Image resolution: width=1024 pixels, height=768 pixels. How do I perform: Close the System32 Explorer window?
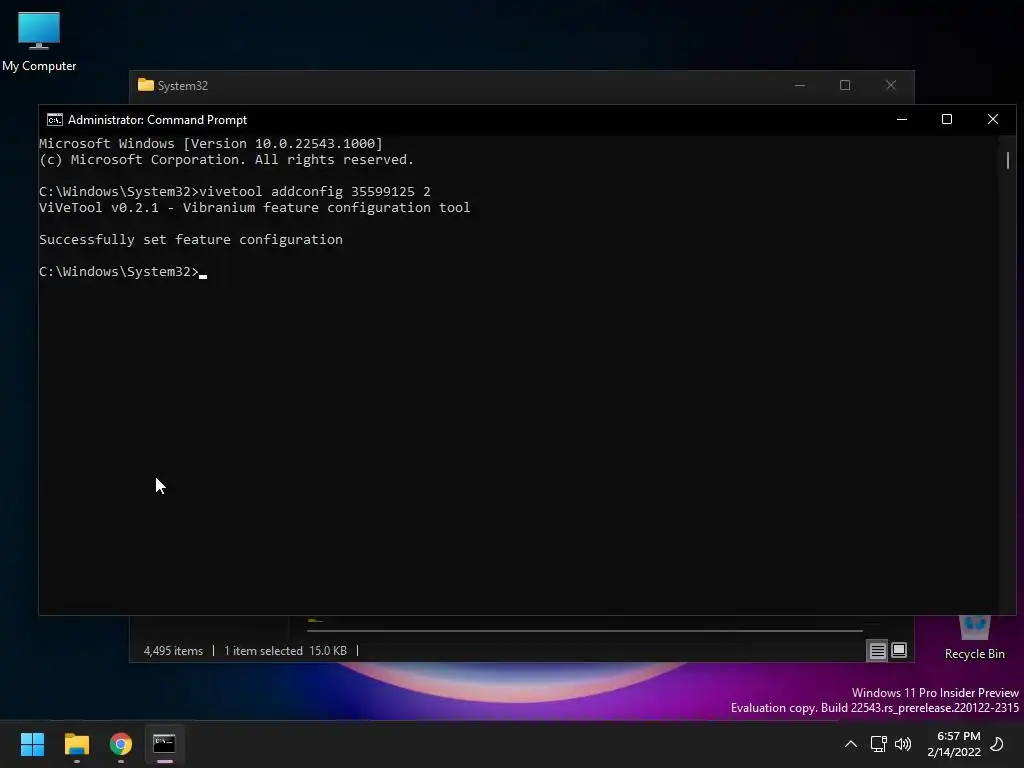(x=891, y=86)
